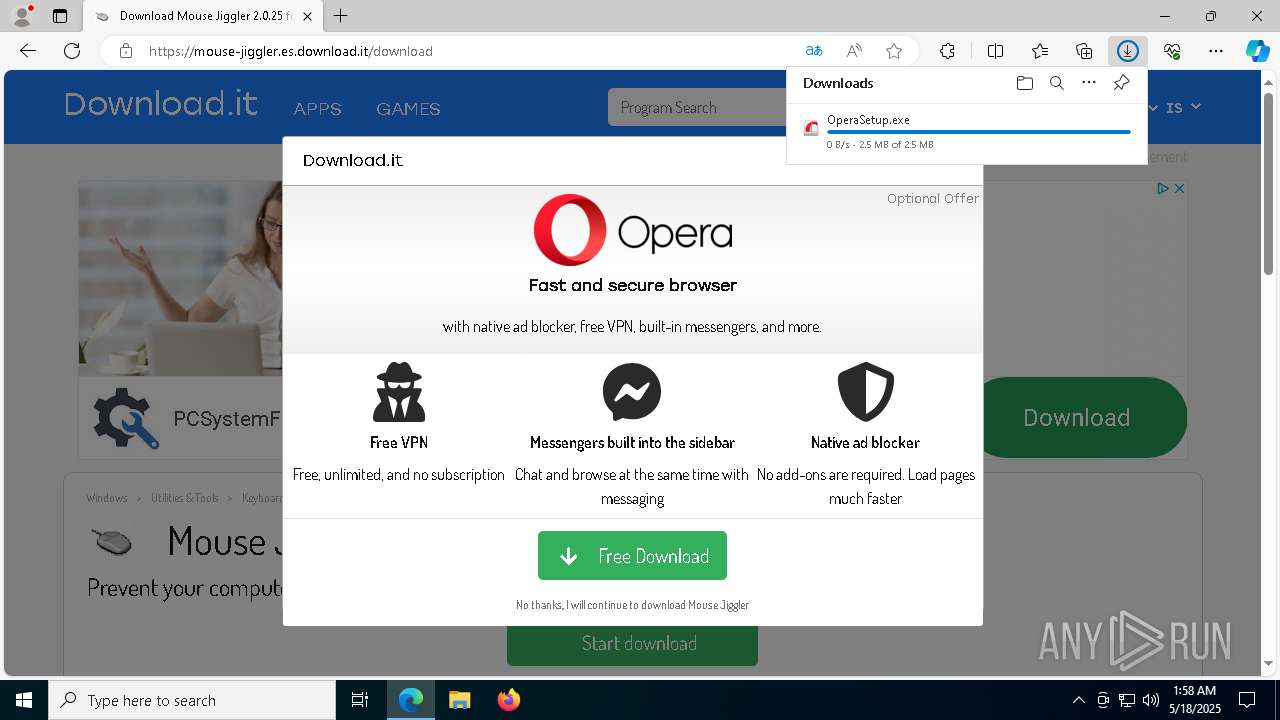Open Task View on taskbar
This screenshot has width=1280, height=720.
360,700
